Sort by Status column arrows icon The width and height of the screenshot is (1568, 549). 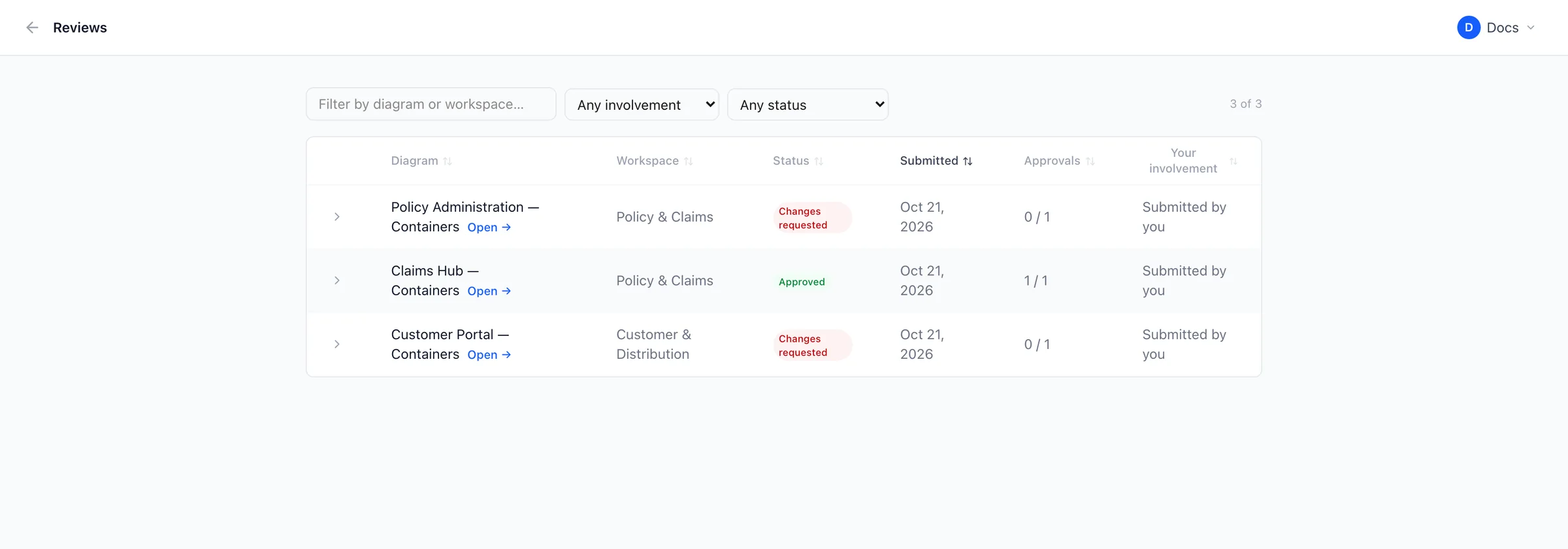coord(819,161)
